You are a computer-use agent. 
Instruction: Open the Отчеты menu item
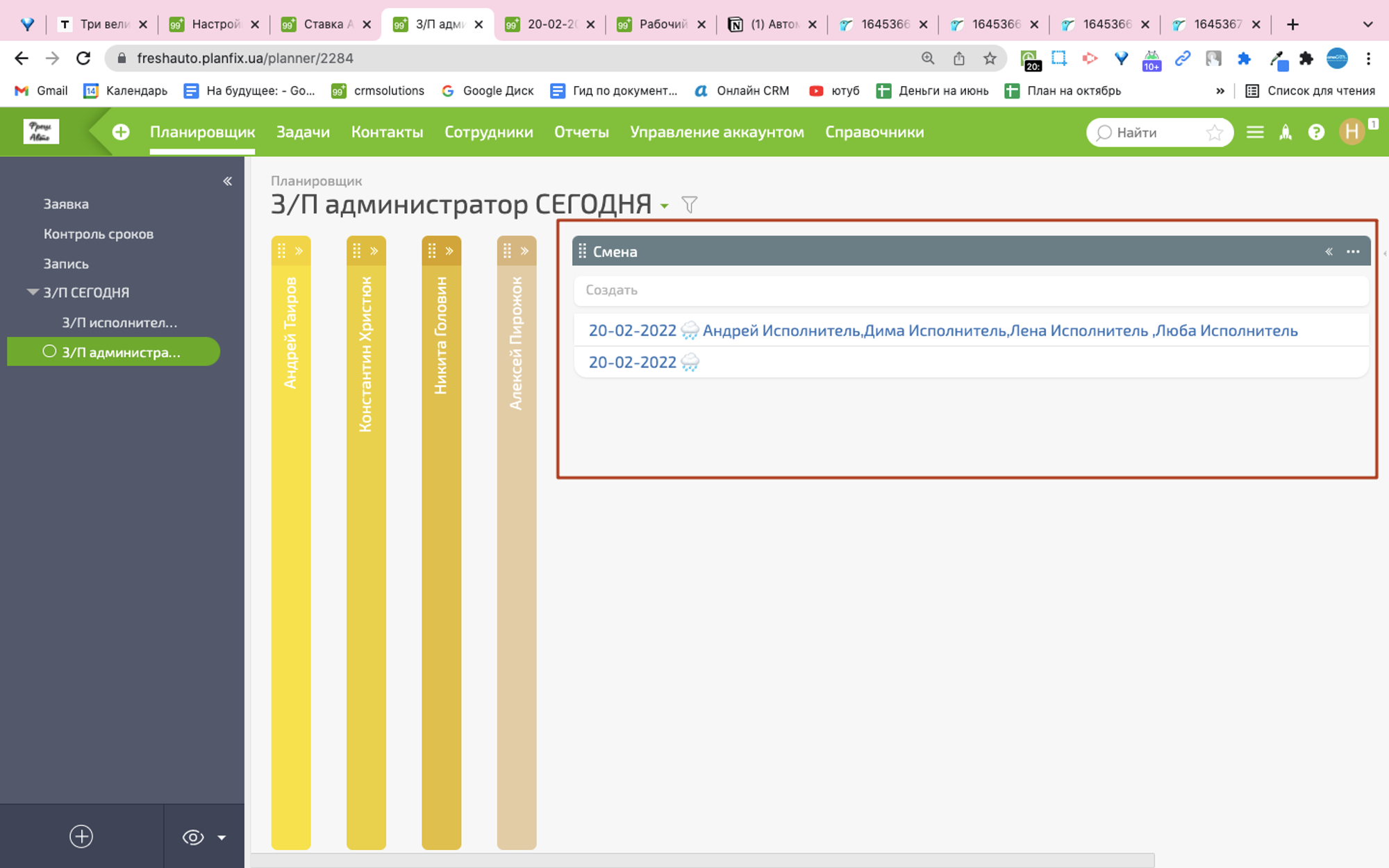point(581,132)
